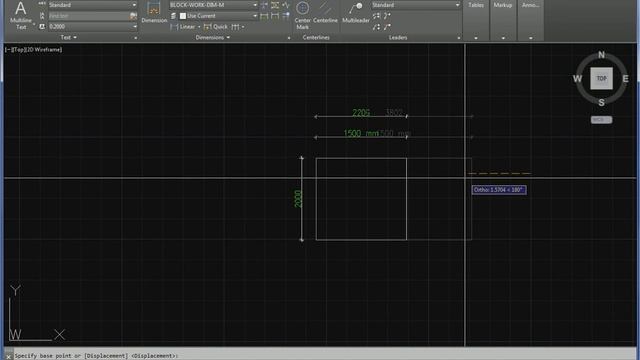Screen dimensions: 640x360
Task: Expand the Linear dimension type arrow
Action: (x=199, y=27)
